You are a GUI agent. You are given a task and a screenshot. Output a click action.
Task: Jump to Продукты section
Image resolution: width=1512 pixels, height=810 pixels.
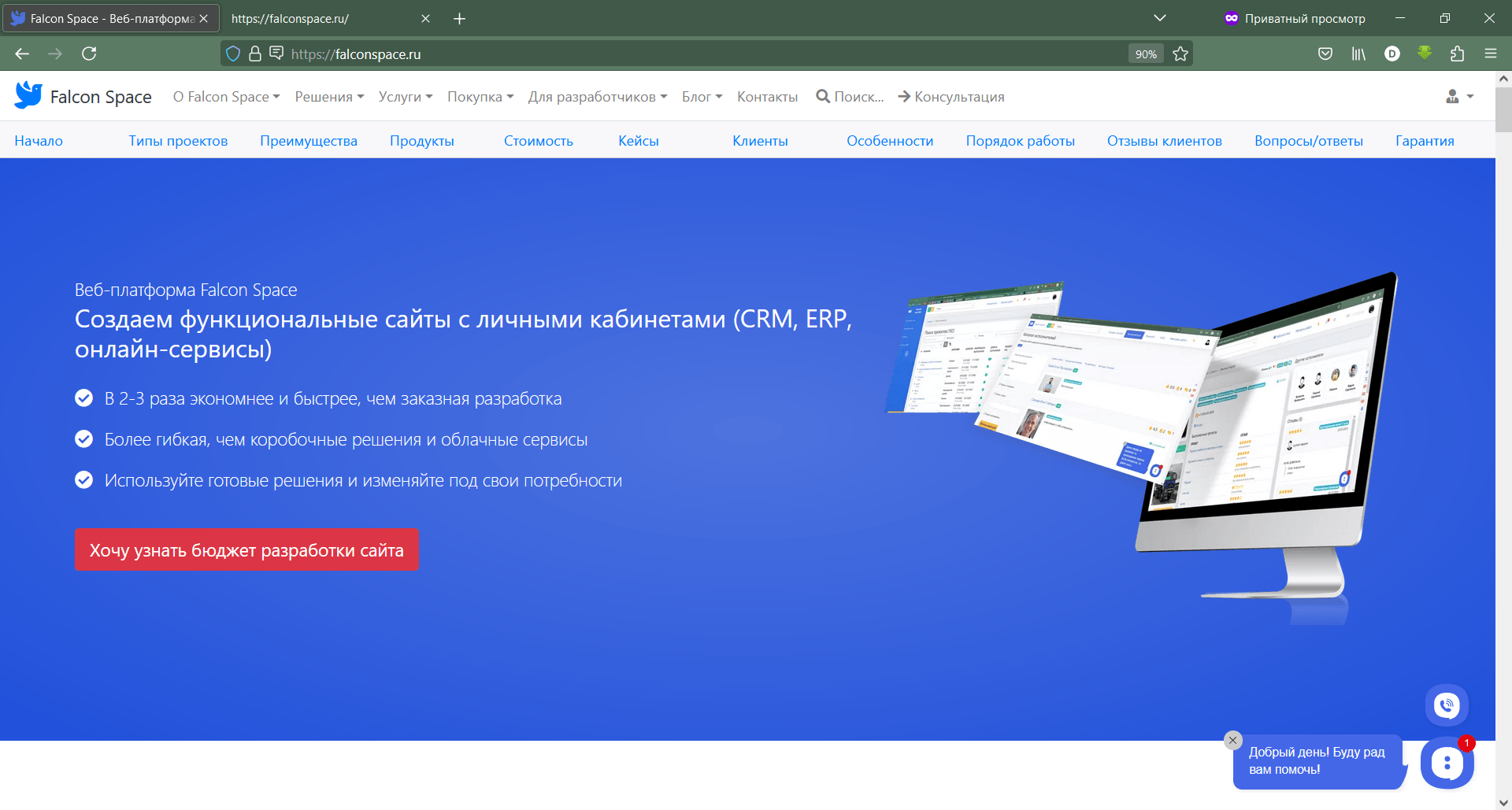point(422,141)
